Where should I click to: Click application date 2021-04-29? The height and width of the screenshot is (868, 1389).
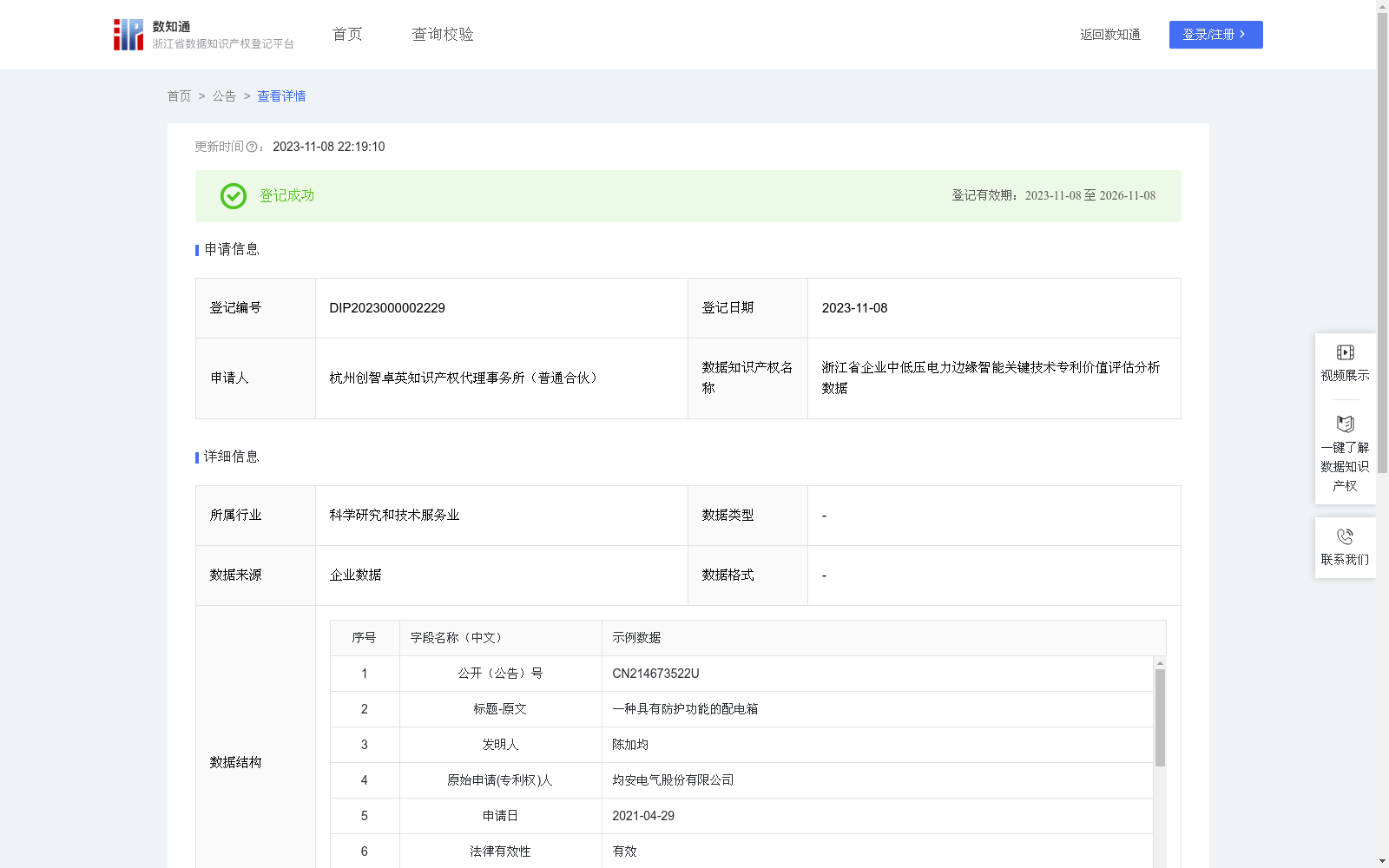pos(643,816)
